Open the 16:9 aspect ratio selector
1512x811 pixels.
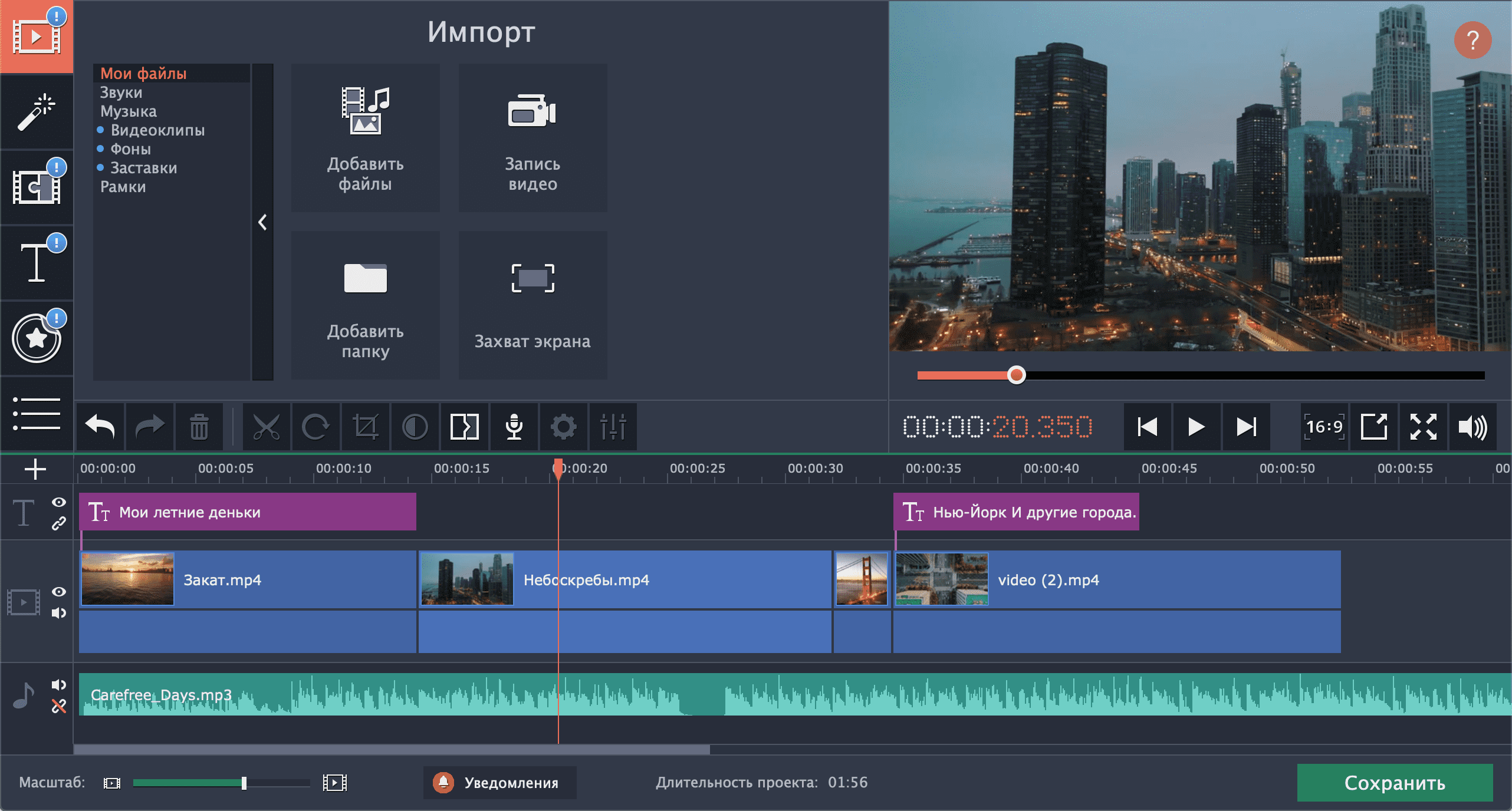[1324, 427]
